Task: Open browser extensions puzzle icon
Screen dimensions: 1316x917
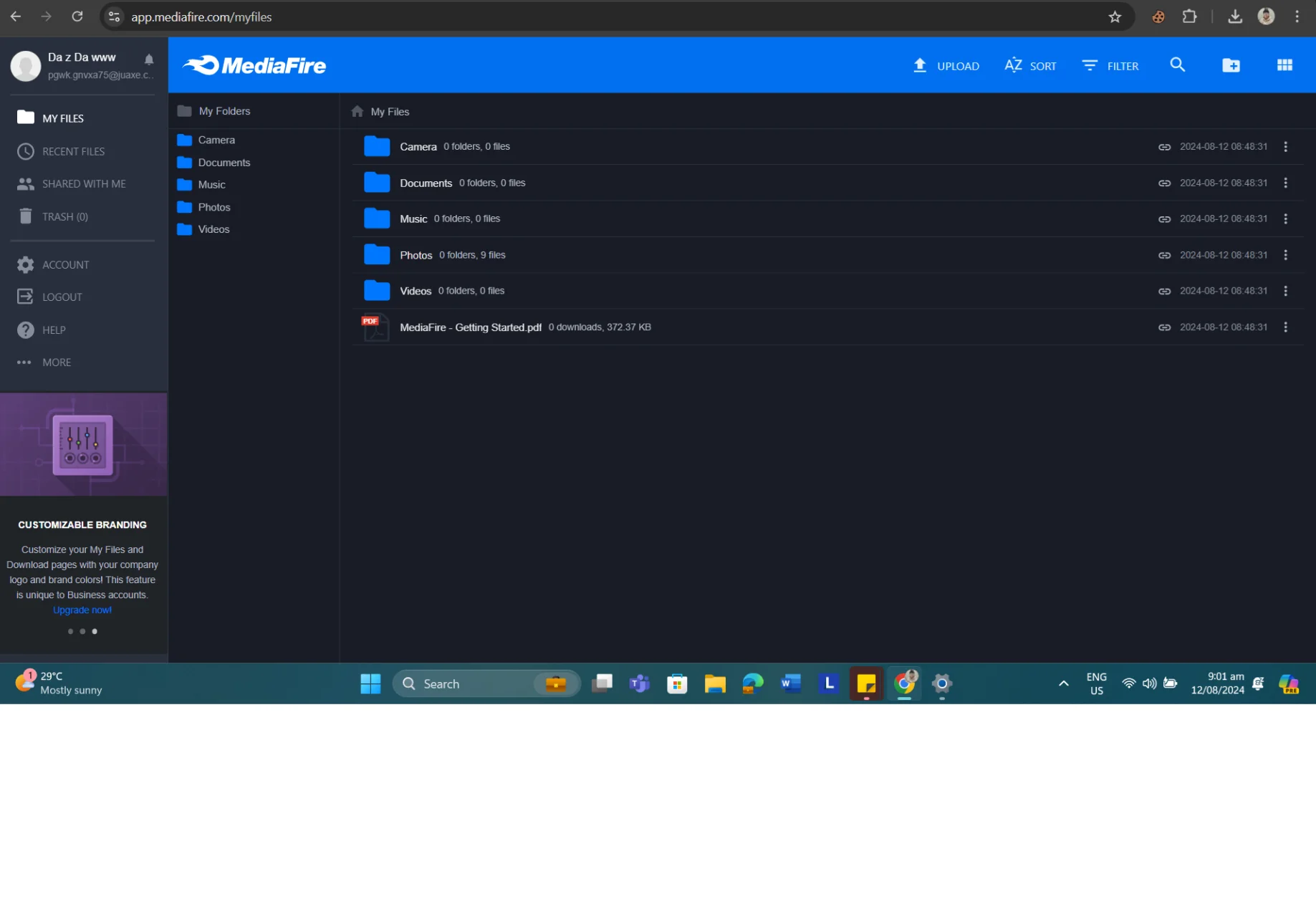Action: coord(1189,16)
